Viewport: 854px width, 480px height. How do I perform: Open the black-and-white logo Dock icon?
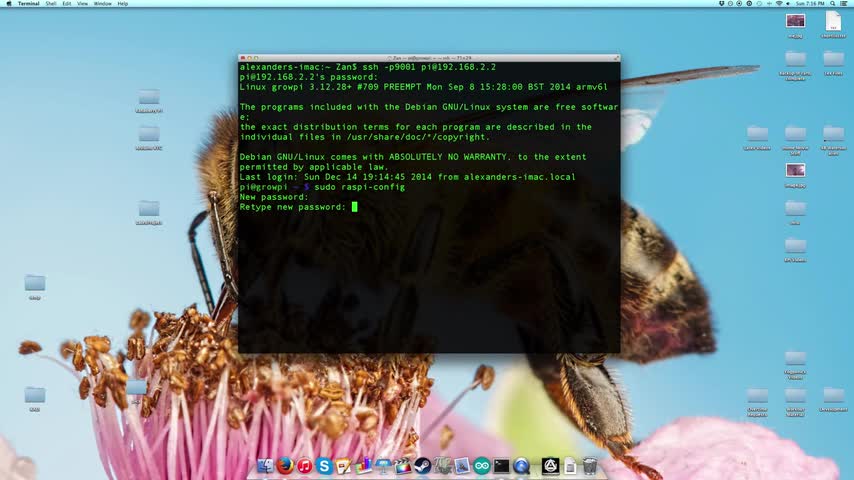(x=551, y=466)
